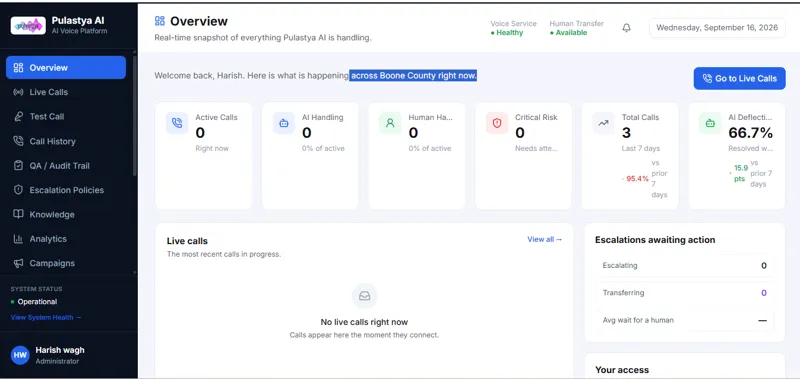Viewport: 800px width, 379px height.
Task: Click the Escalation Policies shield icon
Action: click(x=18, y=190)
